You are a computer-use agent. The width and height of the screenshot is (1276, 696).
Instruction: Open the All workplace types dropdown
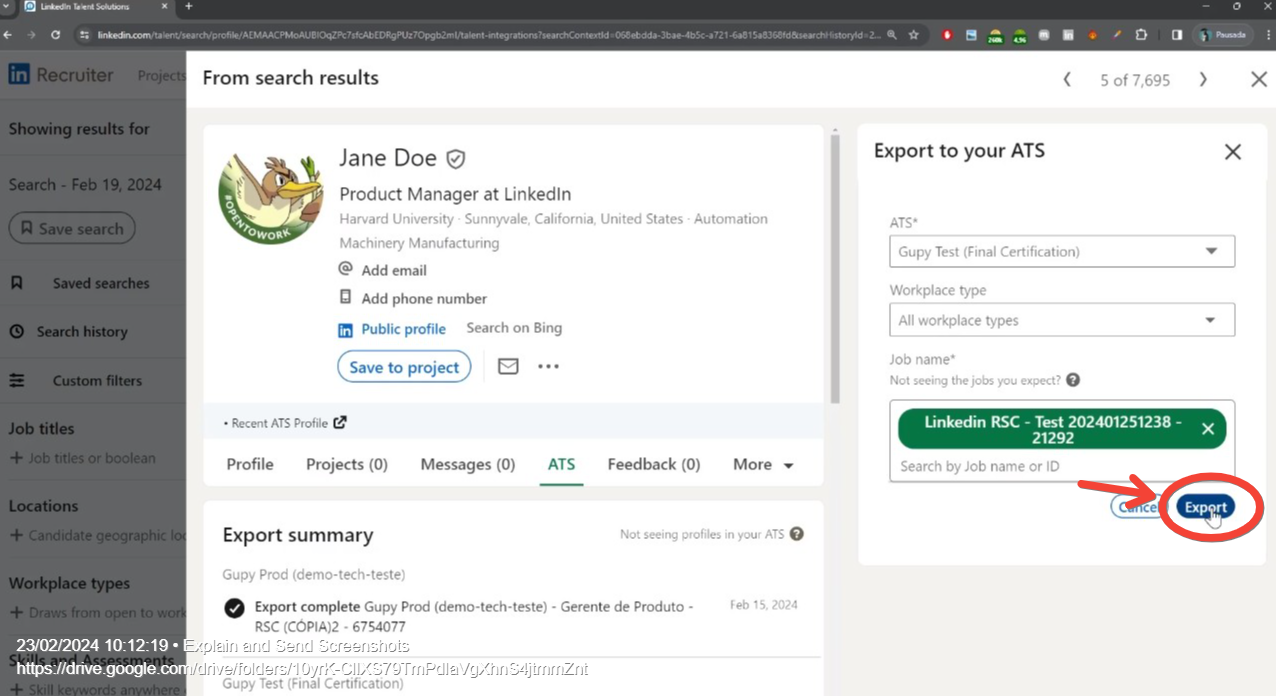click(1062, 320)
